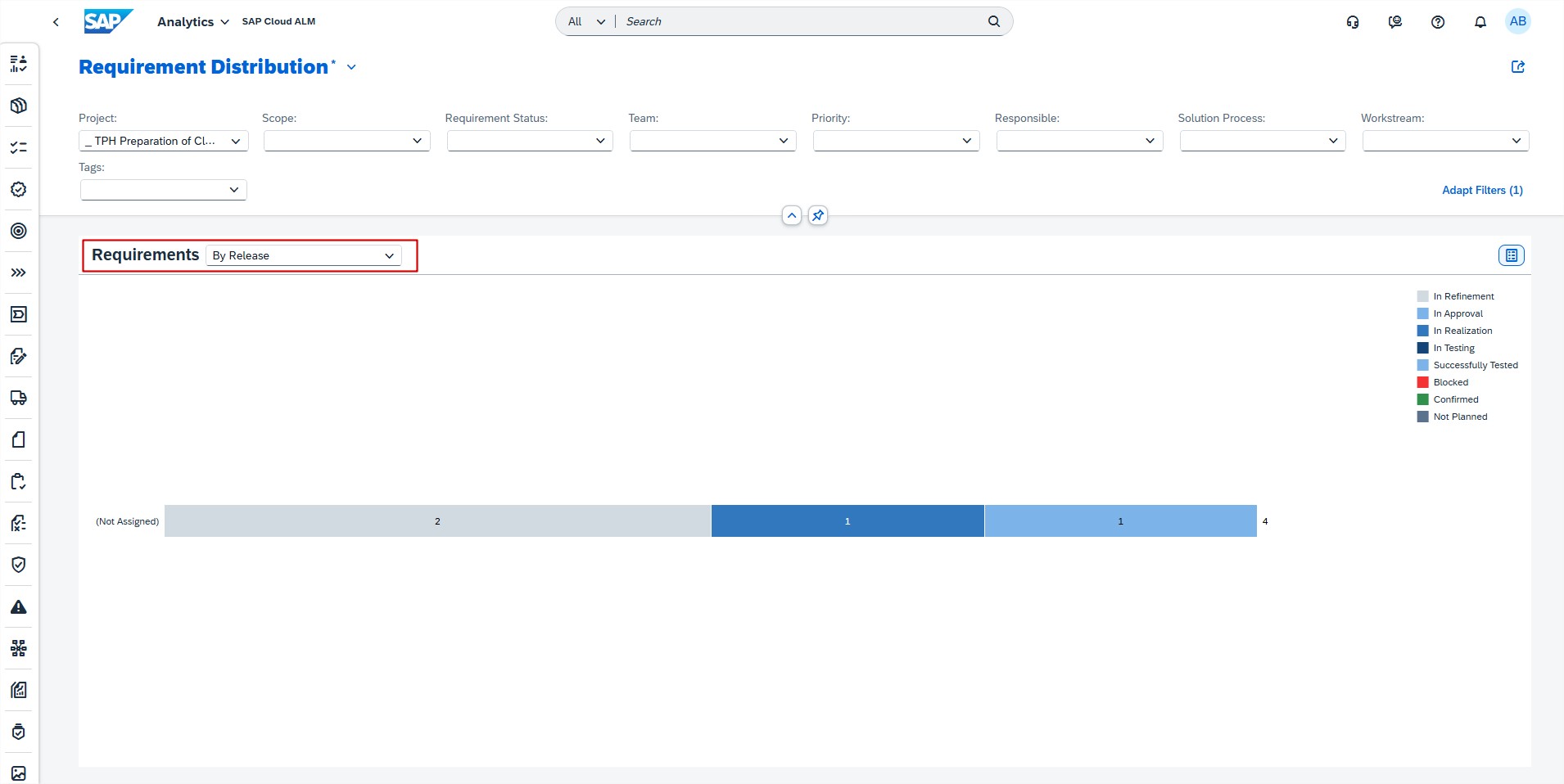This screenshot has height=784, width=1564.
Task: Open the Requirement Distribution title variant menu
Action: [x=351, y=67]
